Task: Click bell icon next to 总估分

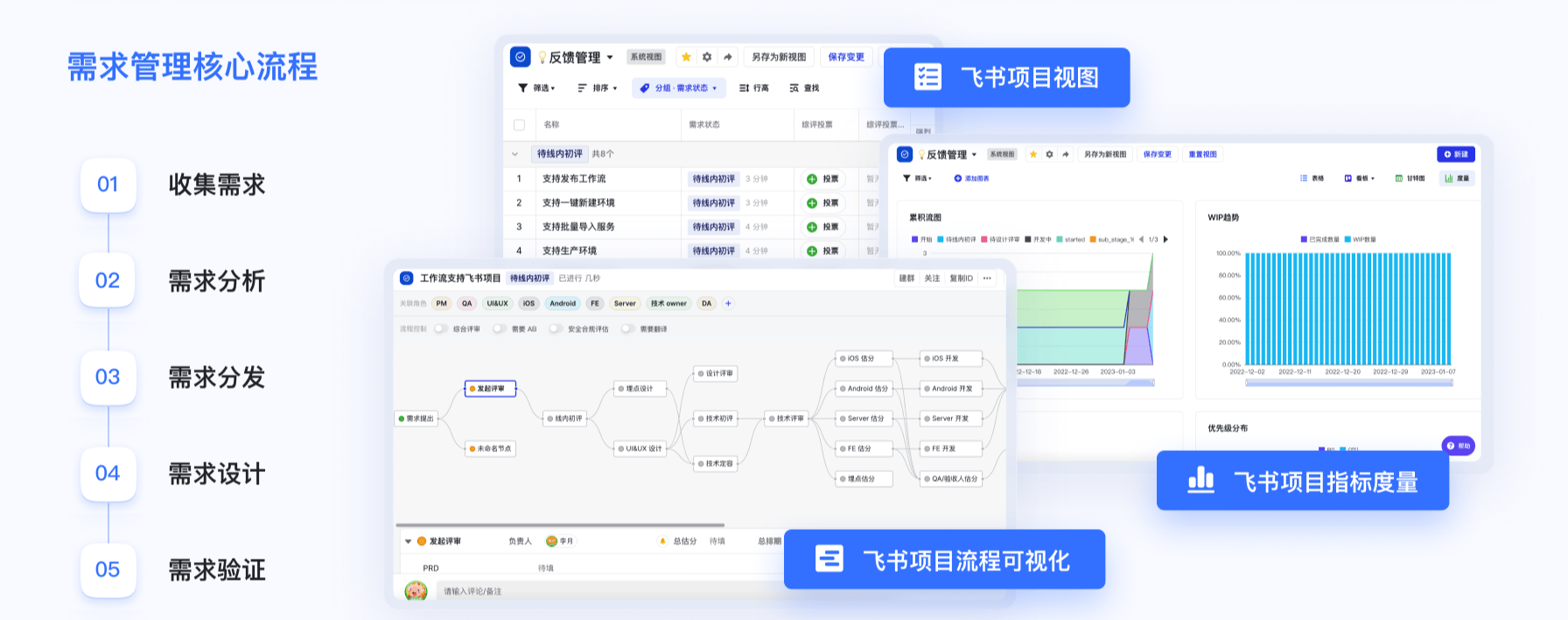Action: pyautogui.click(x=662, y=541)
